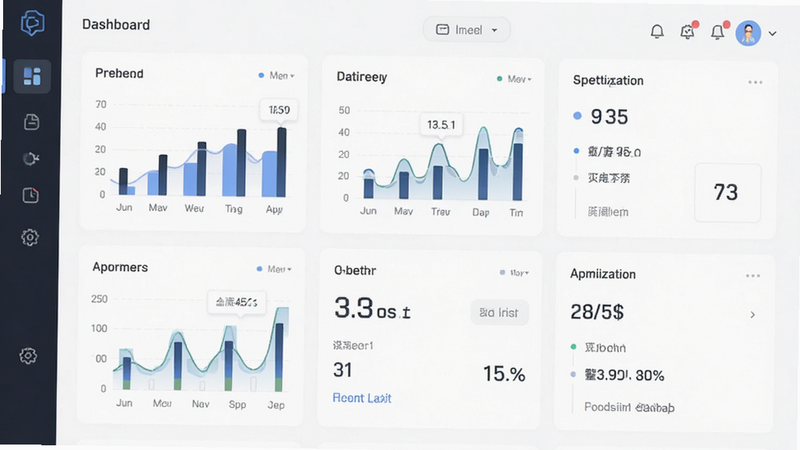Click the tooltip above the Prebend chart
Screen dimensions: 800x450
279,110
